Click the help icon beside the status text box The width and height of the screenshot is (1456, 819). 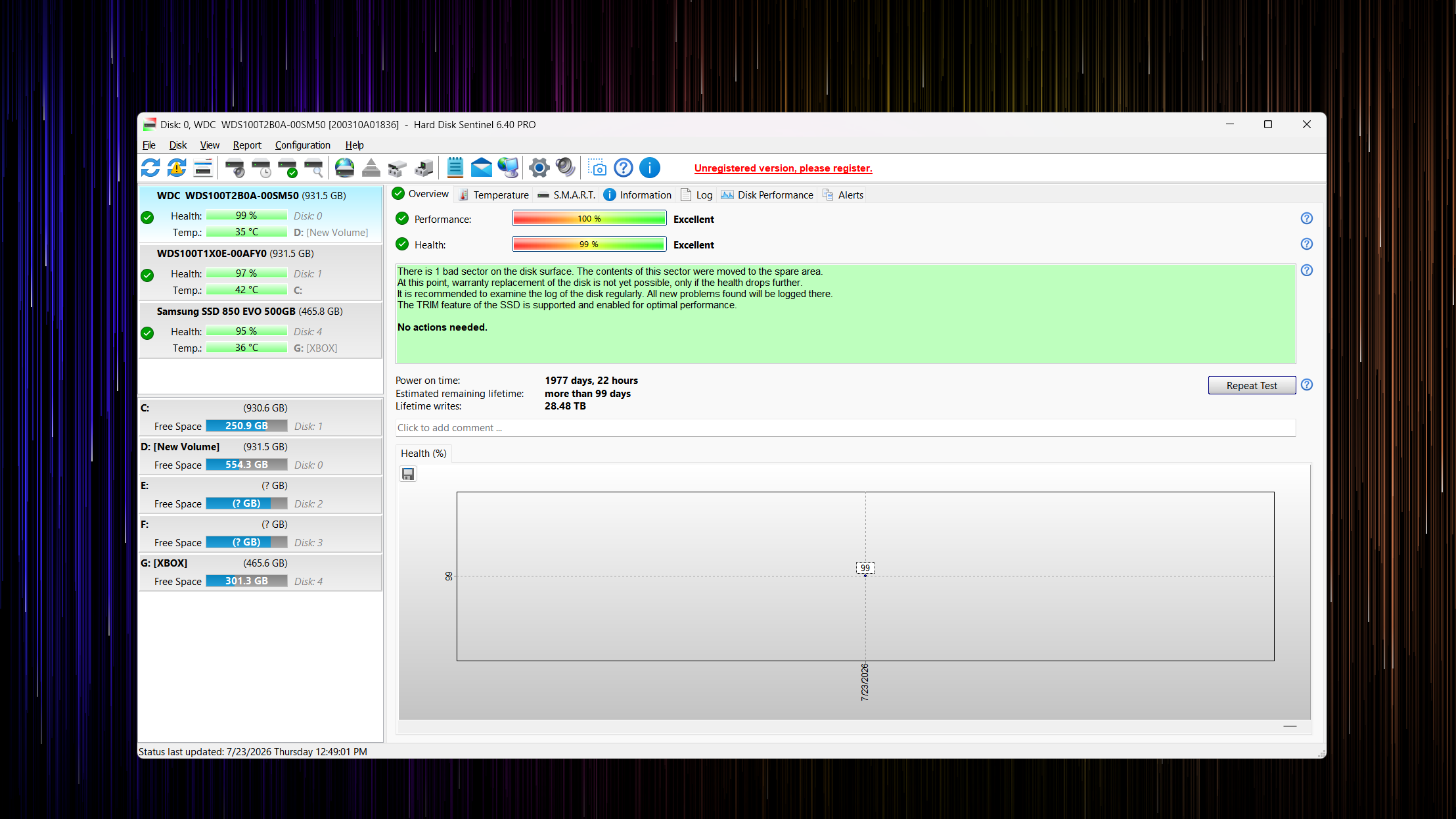click(1306, 270)
